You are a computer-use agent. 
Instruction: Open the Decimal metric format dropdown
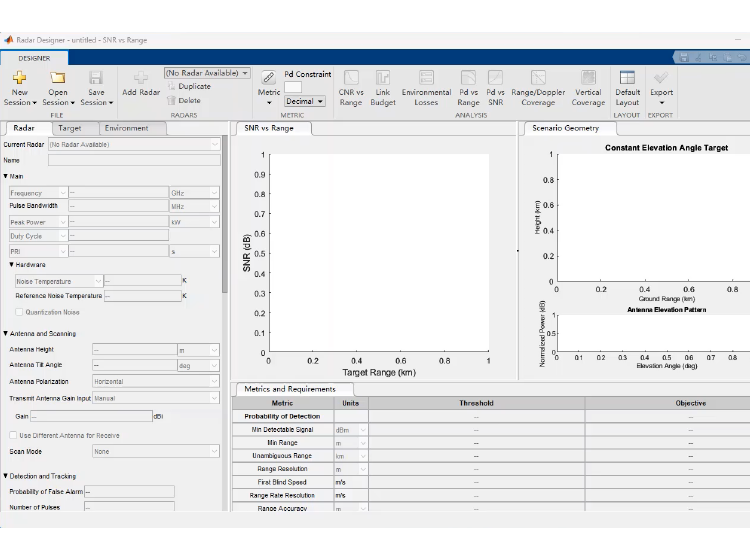point(305,101)
